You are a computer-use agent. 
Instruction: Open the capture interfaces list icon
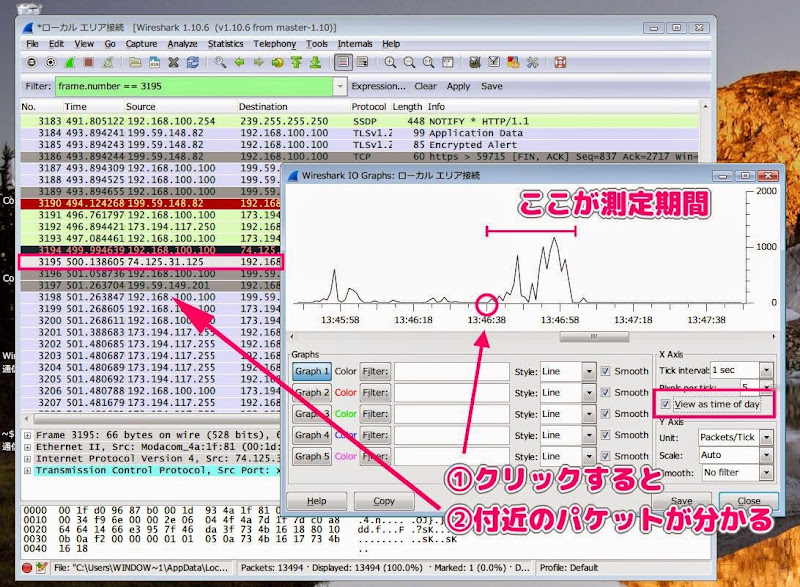(x=32, y=63)
